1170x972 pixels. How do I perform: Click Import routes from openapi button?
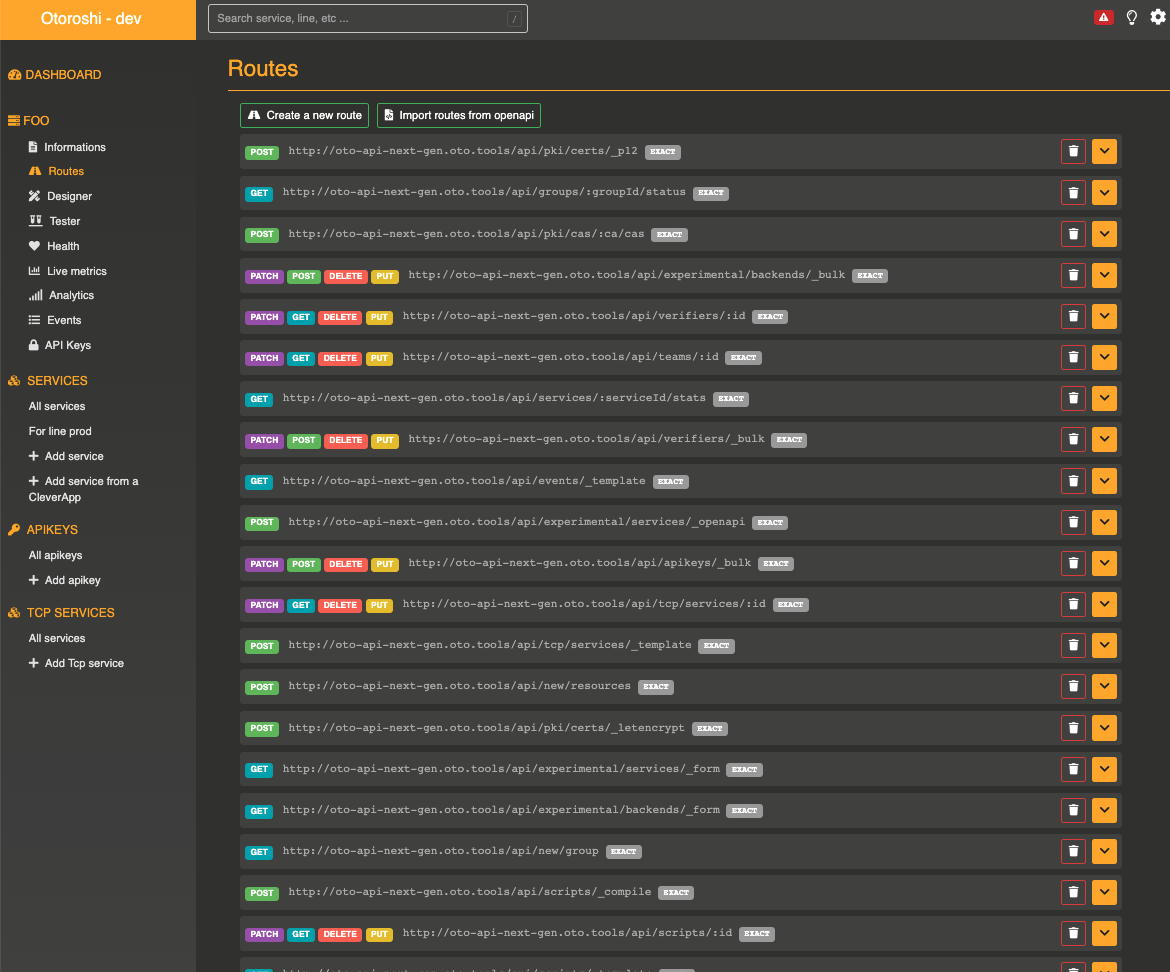[x=458, y=115]
